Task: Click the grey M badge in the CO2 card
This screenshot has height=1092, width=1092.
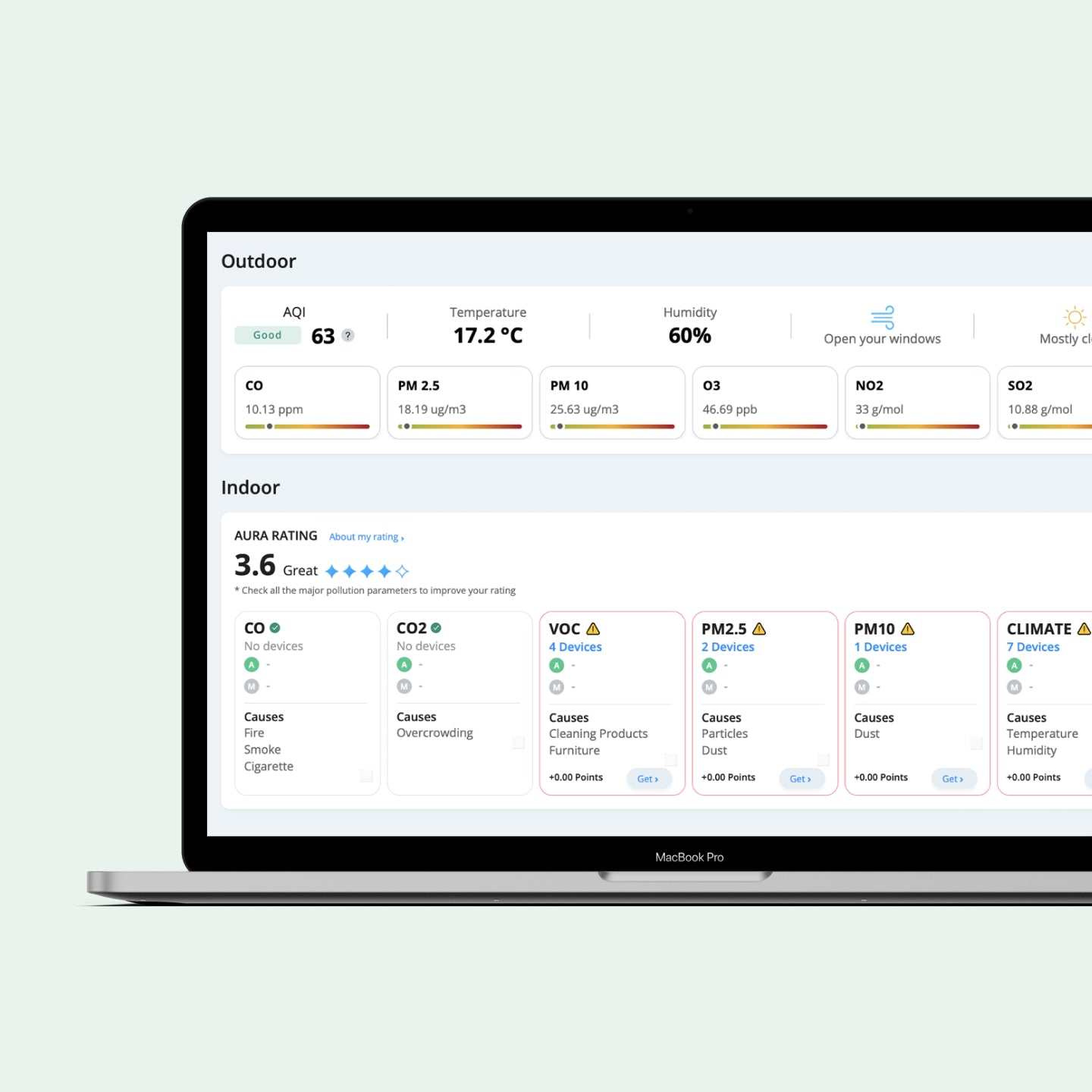Action: pos(404,686)
